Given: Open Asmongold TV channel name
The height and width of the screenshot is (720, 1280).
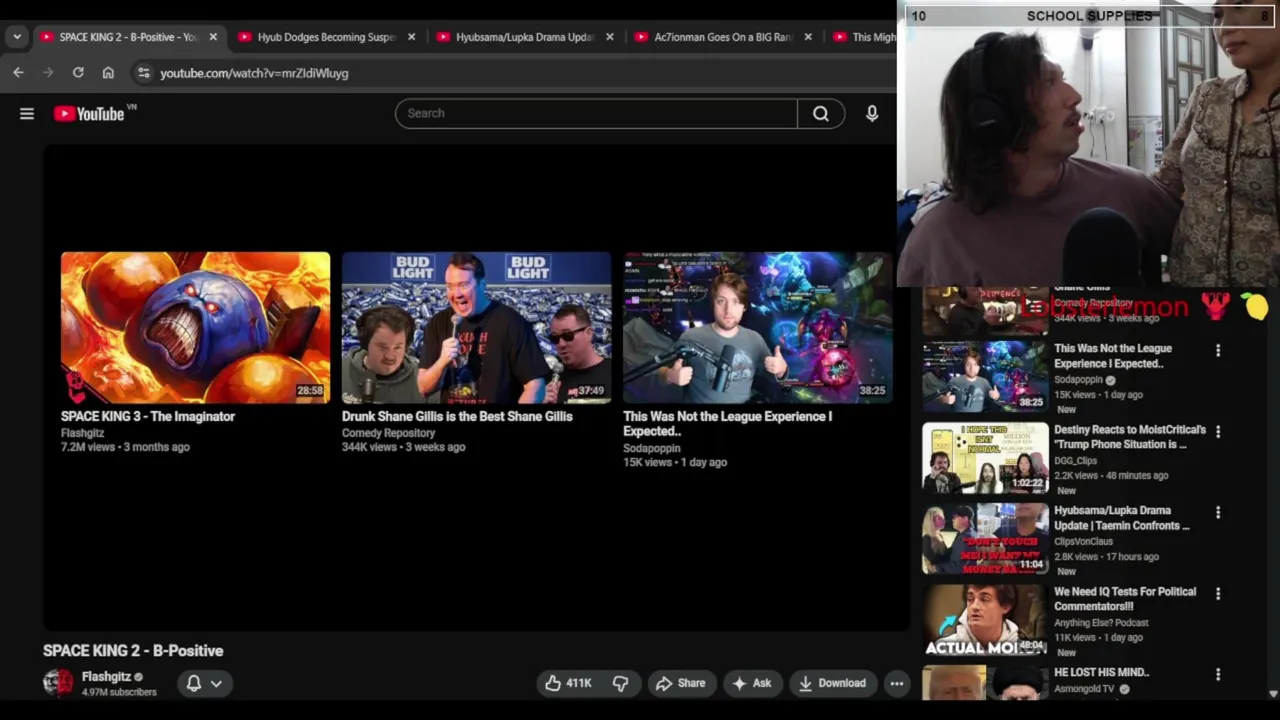Looking at the screenshot, I should (1084, 689).
